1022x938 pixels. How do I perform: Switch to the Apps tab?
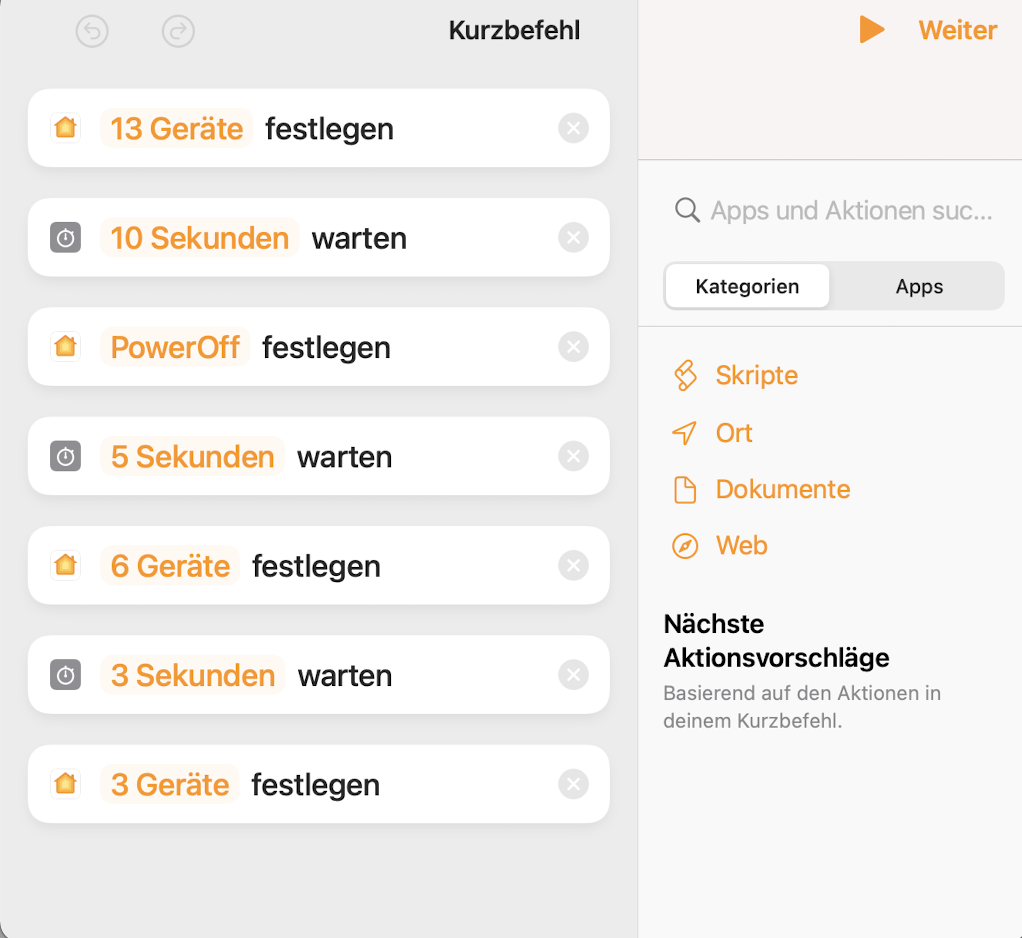click(919, 287)
